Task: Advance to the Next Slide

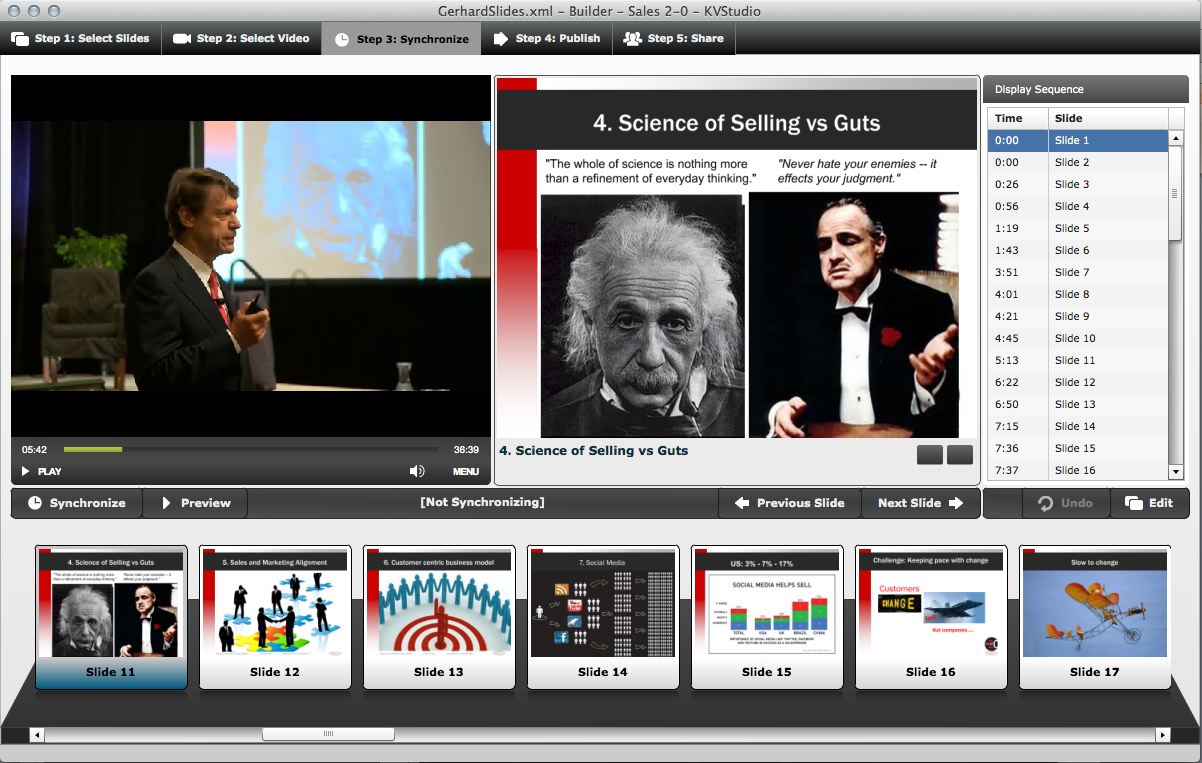Action: click(920, 503)
